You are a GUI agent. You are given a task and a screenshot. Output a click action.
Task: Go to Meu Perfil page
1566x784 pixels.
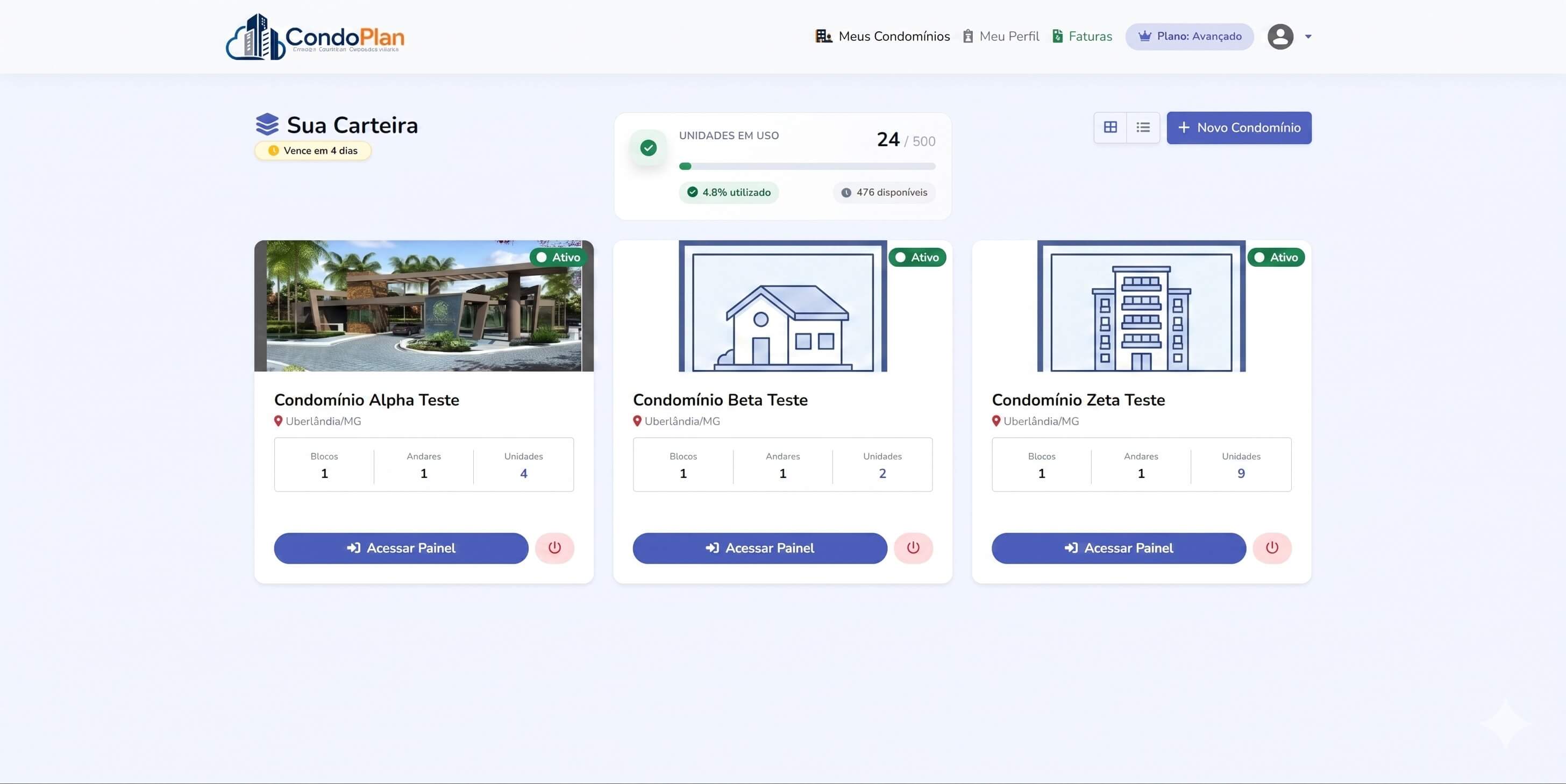(1001, 37)
